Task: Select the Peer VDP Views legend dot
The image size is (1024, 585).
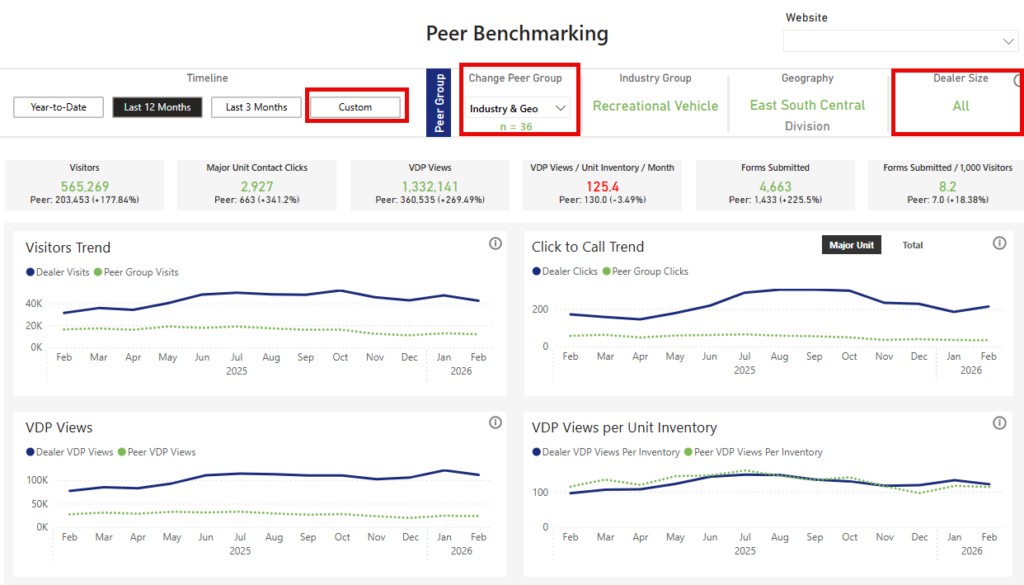Action: (x=122, y=452)
